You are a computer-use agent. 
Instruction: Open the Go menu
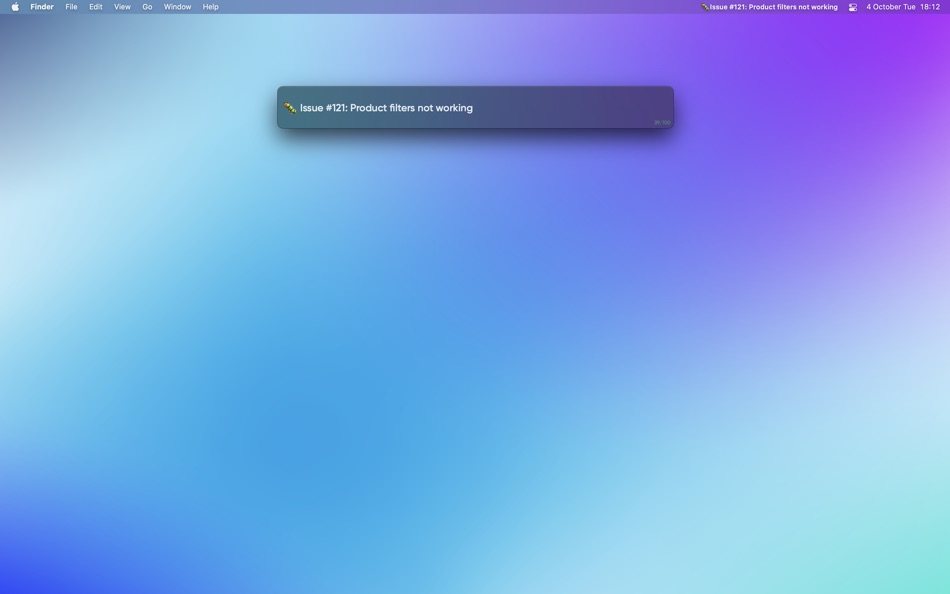coord(147,7)
